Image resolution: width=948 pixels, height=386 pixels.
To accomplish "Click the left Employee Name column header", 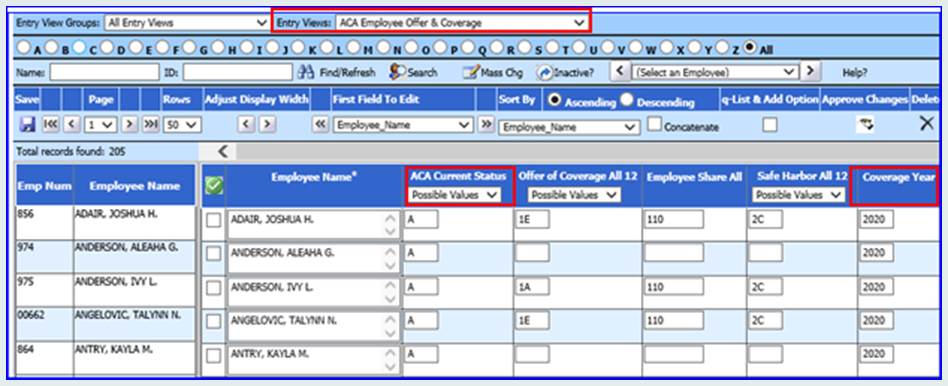I will (134, 186).
